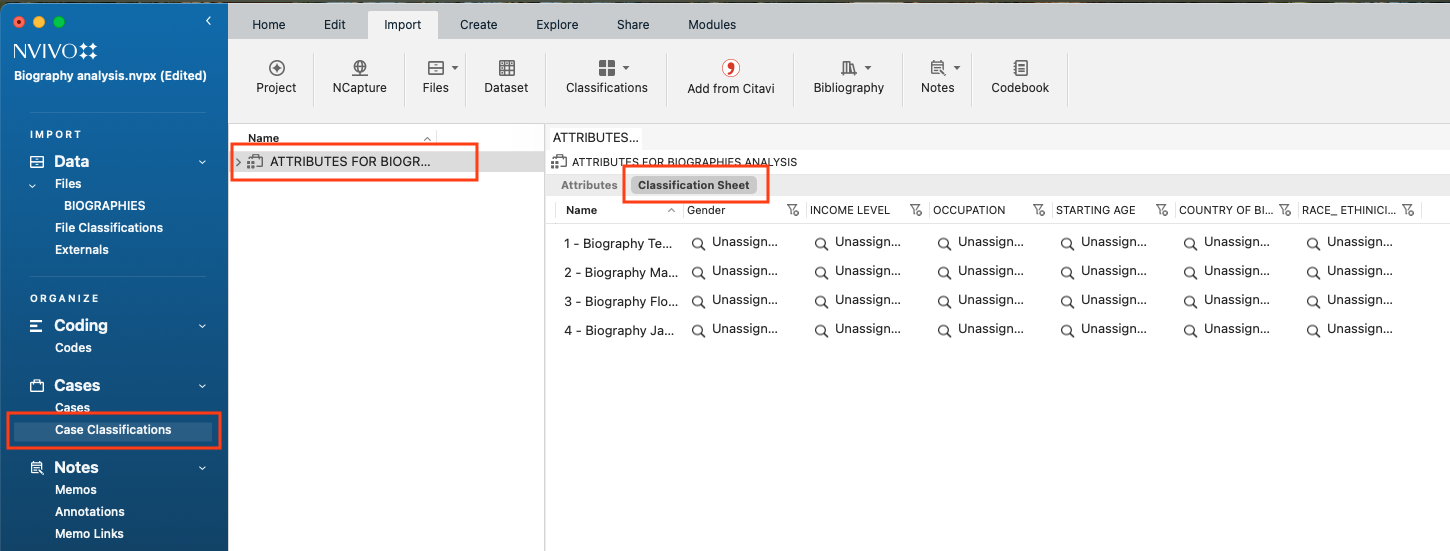Expand the ATTRIBUTES FOR BIOGR... classification row
The image size is (1450, 551).
coord(238,162)
